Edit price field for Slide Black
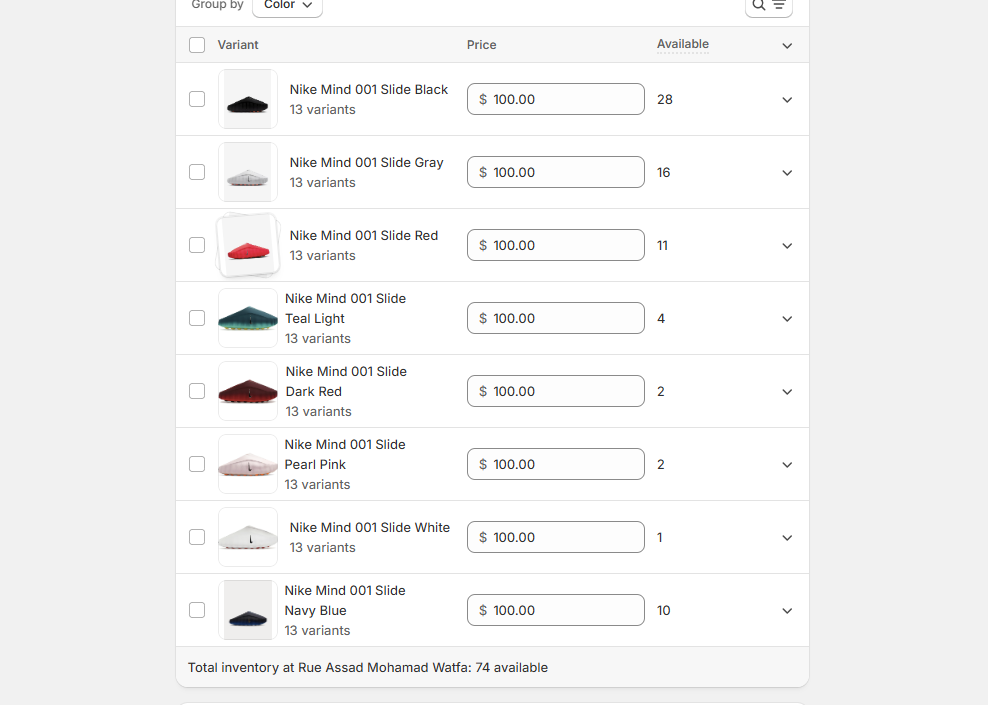This screenshot has height=705, width=988. coord(556,99)
